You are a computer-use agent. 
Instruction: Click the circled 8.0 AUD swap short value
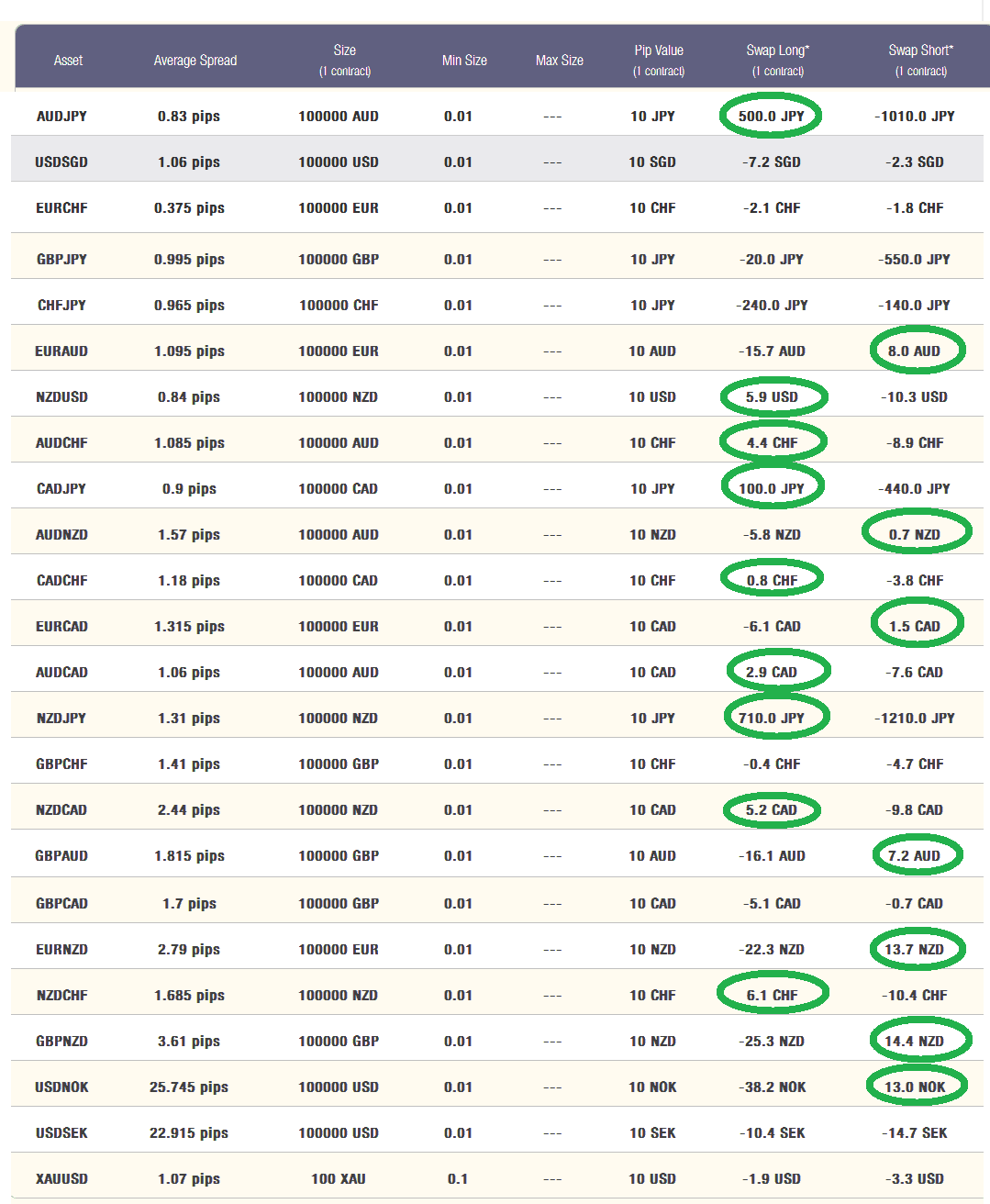[x=914, y=351]
